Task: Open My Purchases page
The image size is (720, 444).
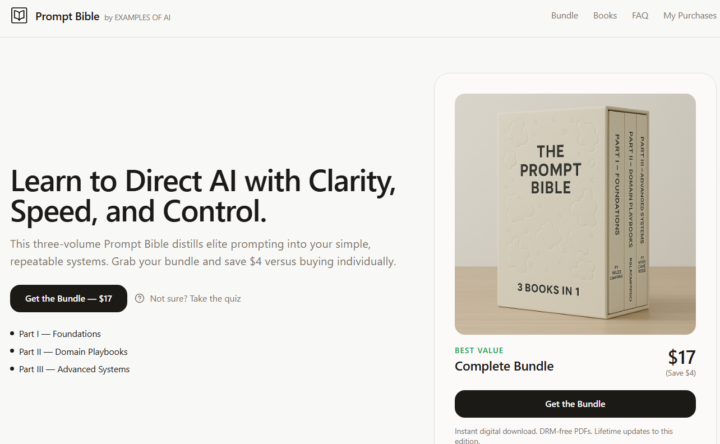Action: tap(689, 16)
